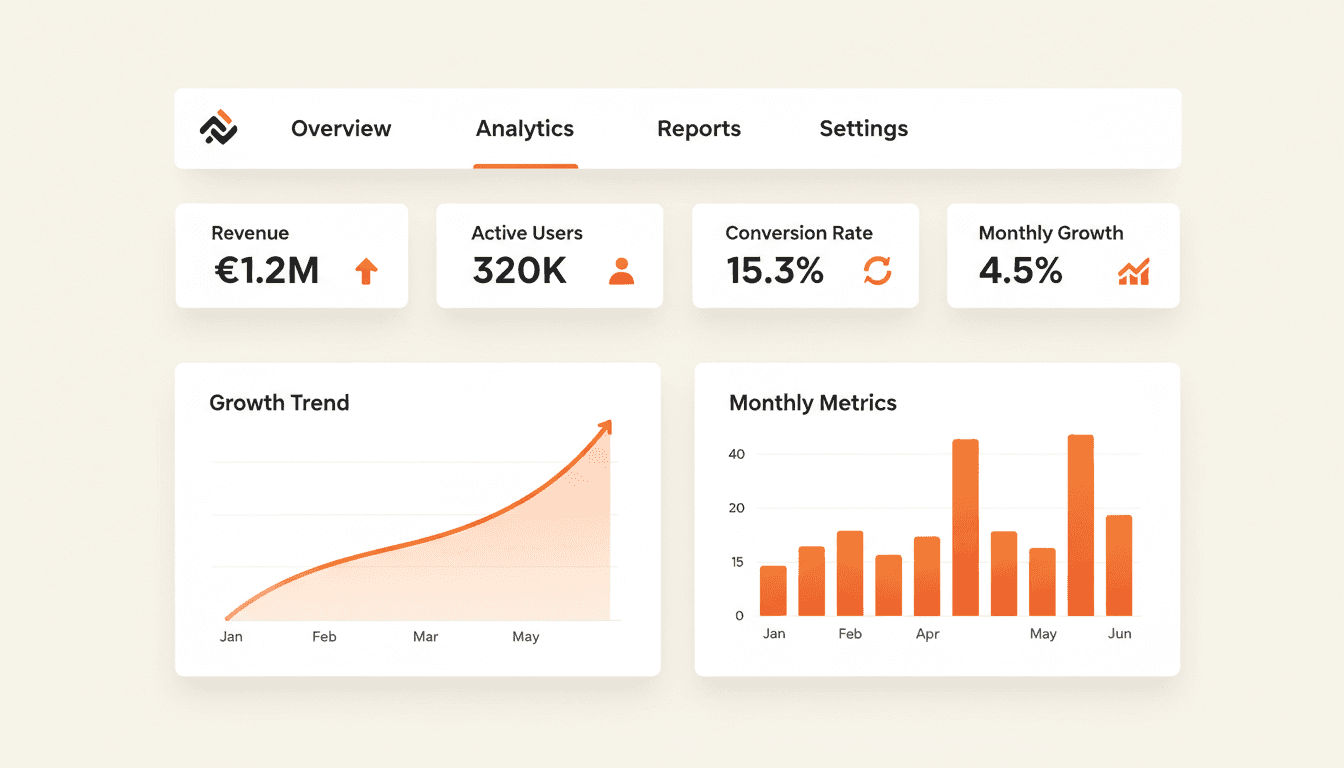This screenshot has height=768, width=1344.
Task: Select the 40 gridline label in Monthly Metrics
Action: (x=737, y=453)
